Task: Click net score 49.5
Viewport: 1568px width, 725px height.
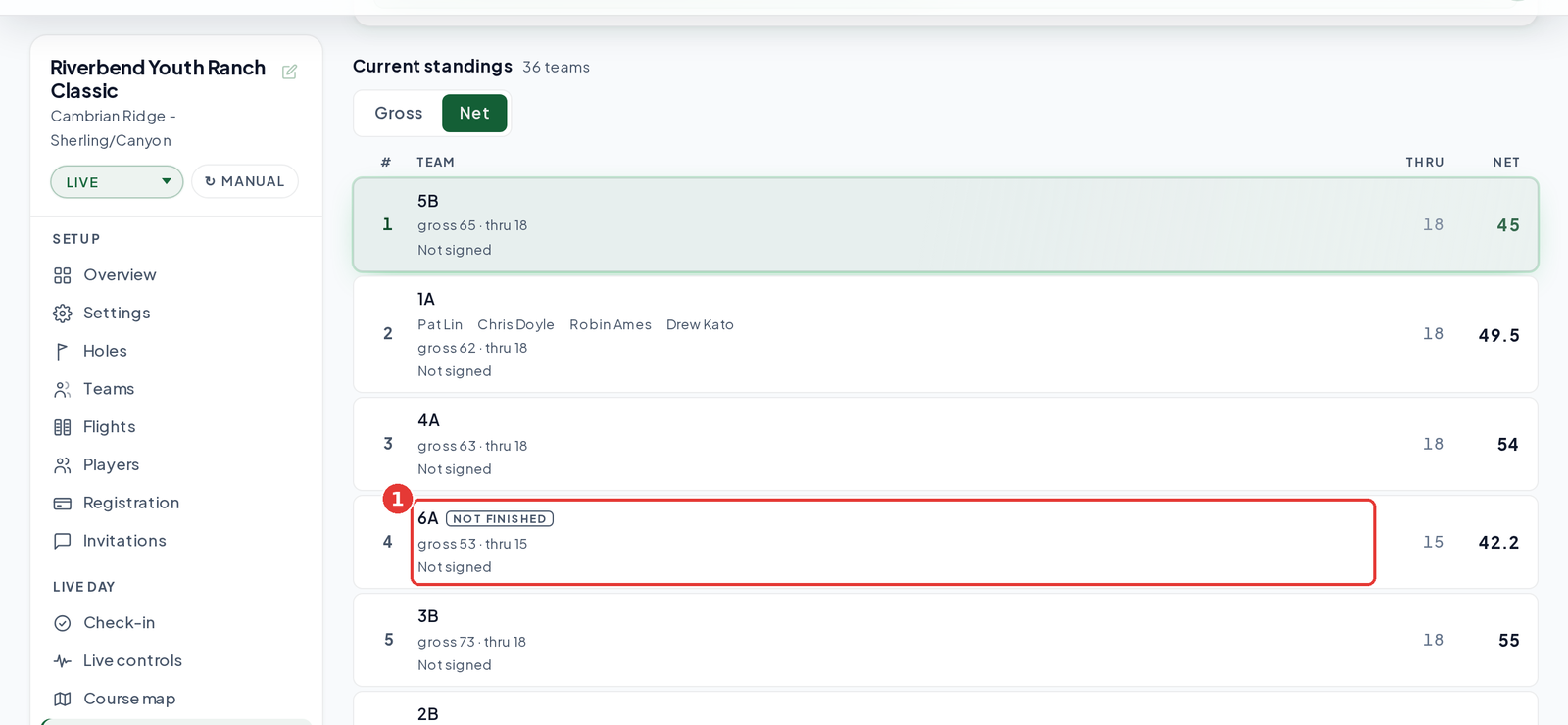Action: (1498, 335)
